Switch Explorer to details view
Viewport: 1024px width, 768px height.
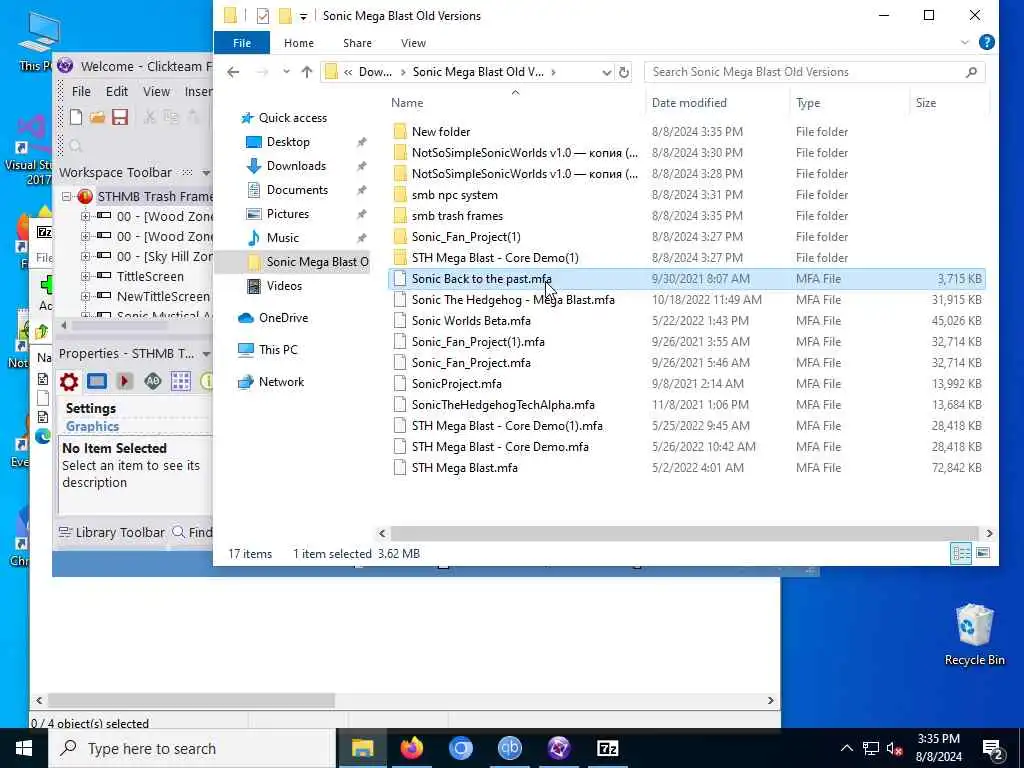tap(961, 553)
